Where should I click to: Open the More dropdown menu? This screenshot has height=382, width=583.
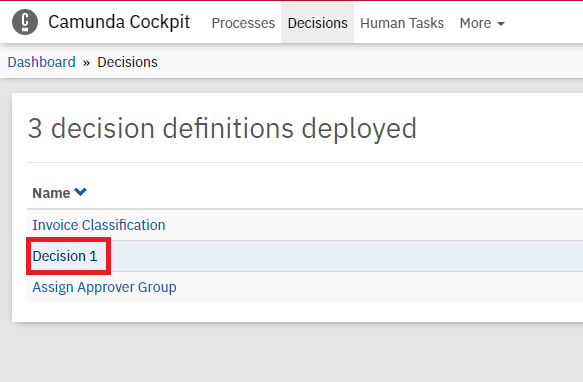[482, 23]
